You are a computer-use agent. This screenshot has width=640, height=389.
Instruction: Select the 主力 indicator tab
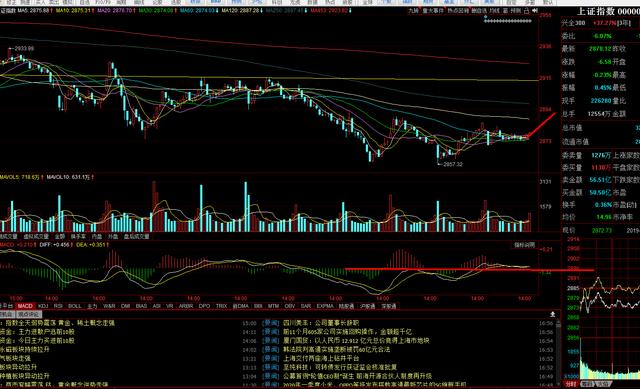point(92,306)
